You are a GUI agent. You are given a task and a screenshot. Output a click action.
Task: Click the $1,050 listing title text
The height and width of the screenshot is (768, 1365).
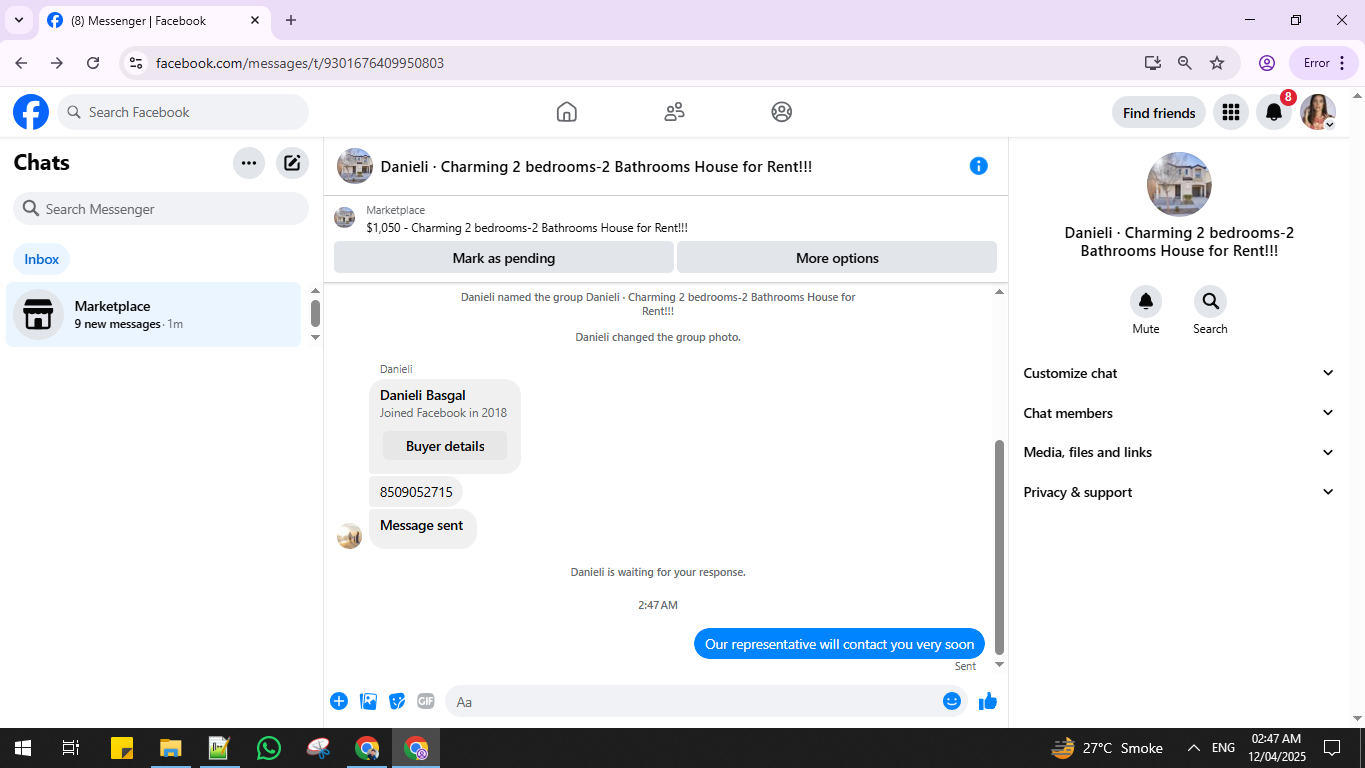click(527, 228)
